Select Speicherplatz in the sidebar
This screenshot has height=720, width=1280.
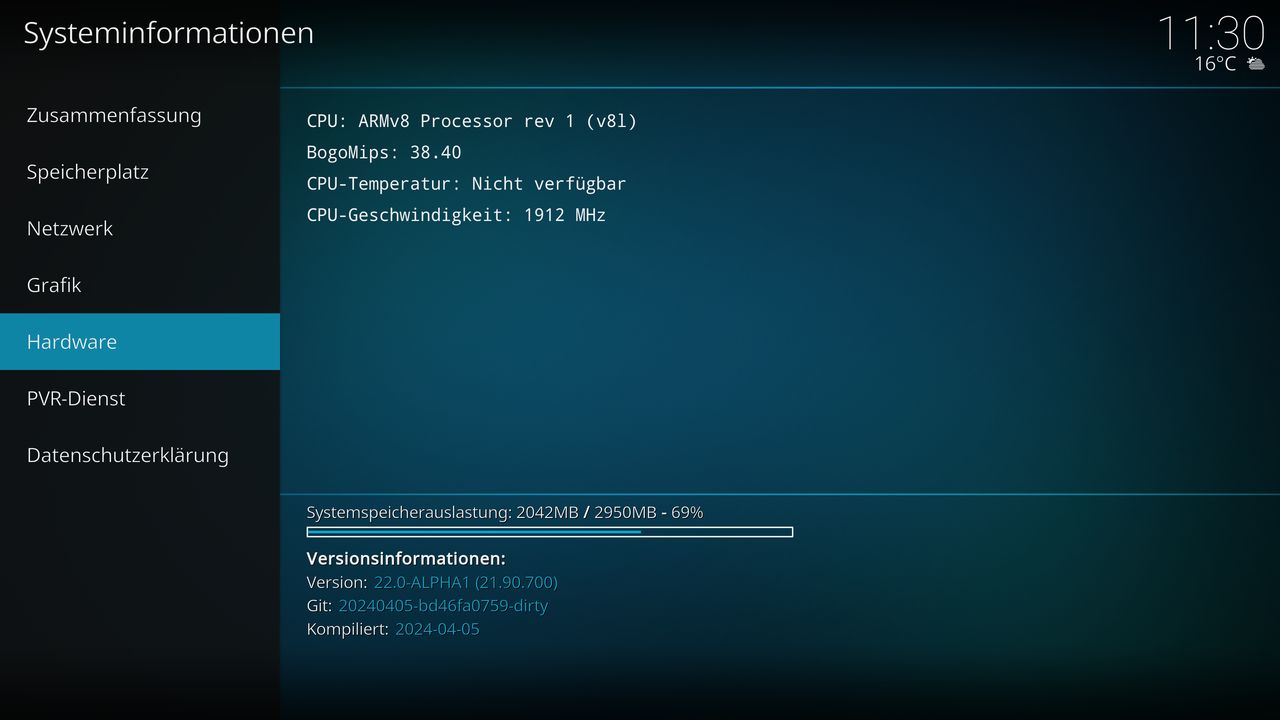click(140, 172)
